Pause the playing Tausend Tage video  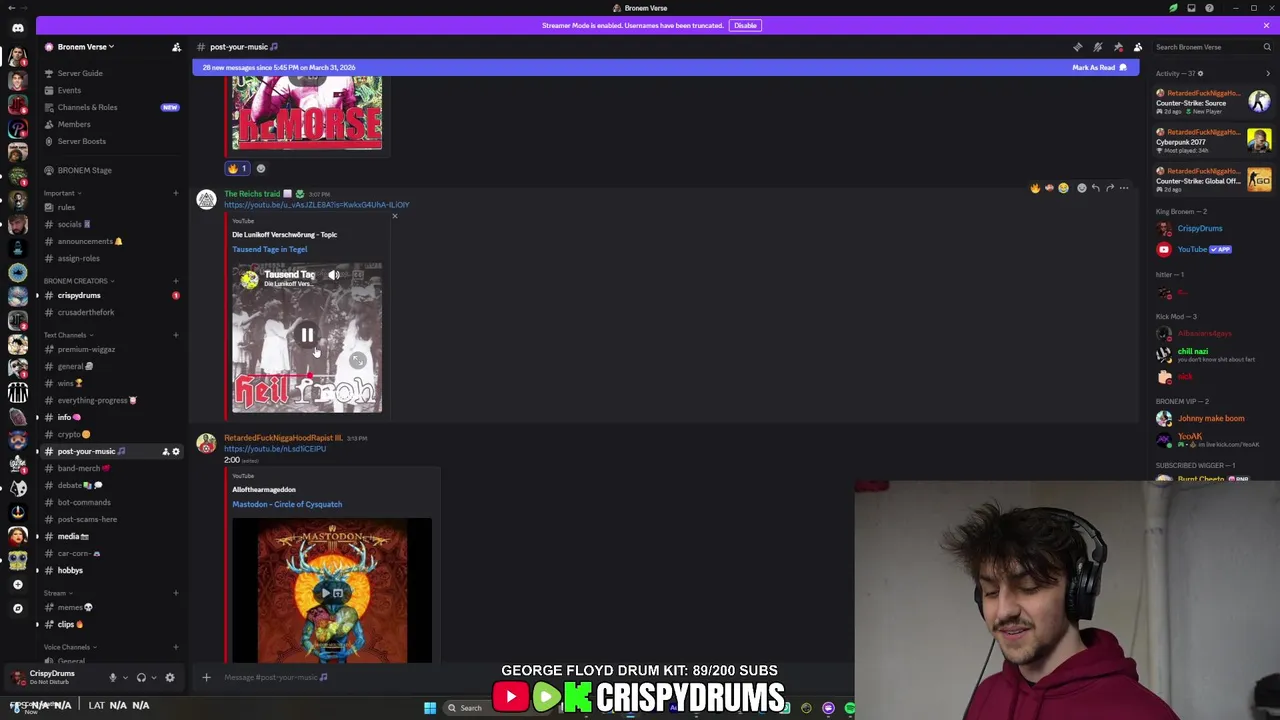click(307, 336)
